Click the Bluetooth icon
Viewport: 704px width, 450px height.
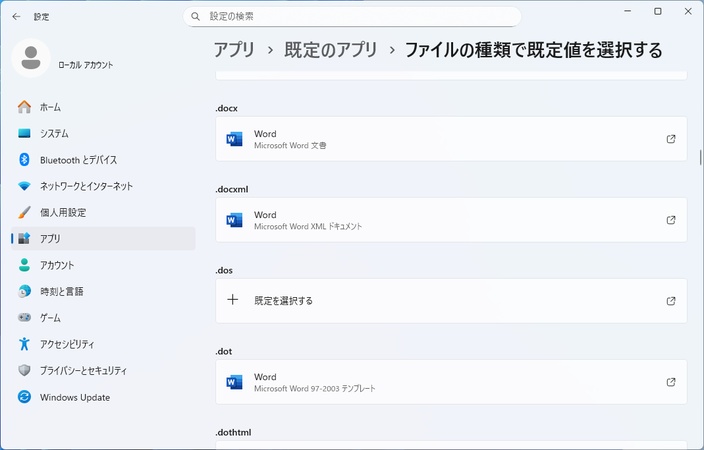(x=24, y=159)
